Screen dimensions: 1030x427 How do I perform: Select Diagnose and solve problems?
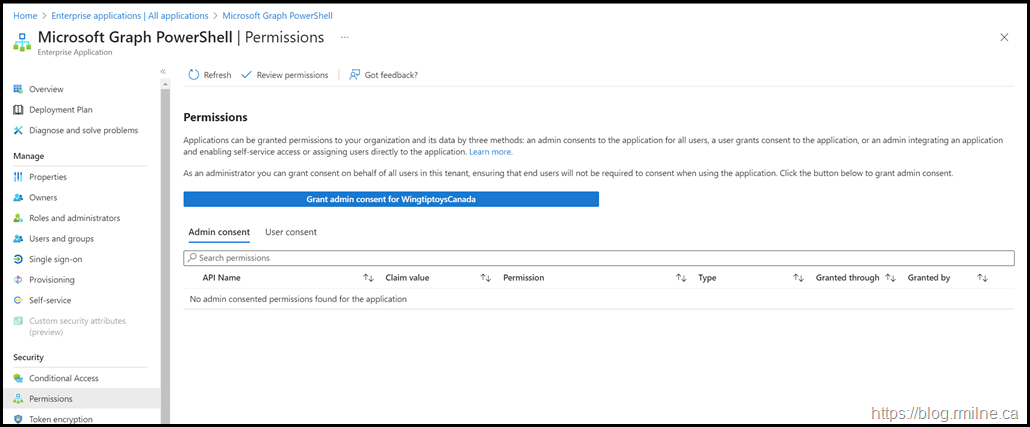pyautogui.click(x=83, y=130)
